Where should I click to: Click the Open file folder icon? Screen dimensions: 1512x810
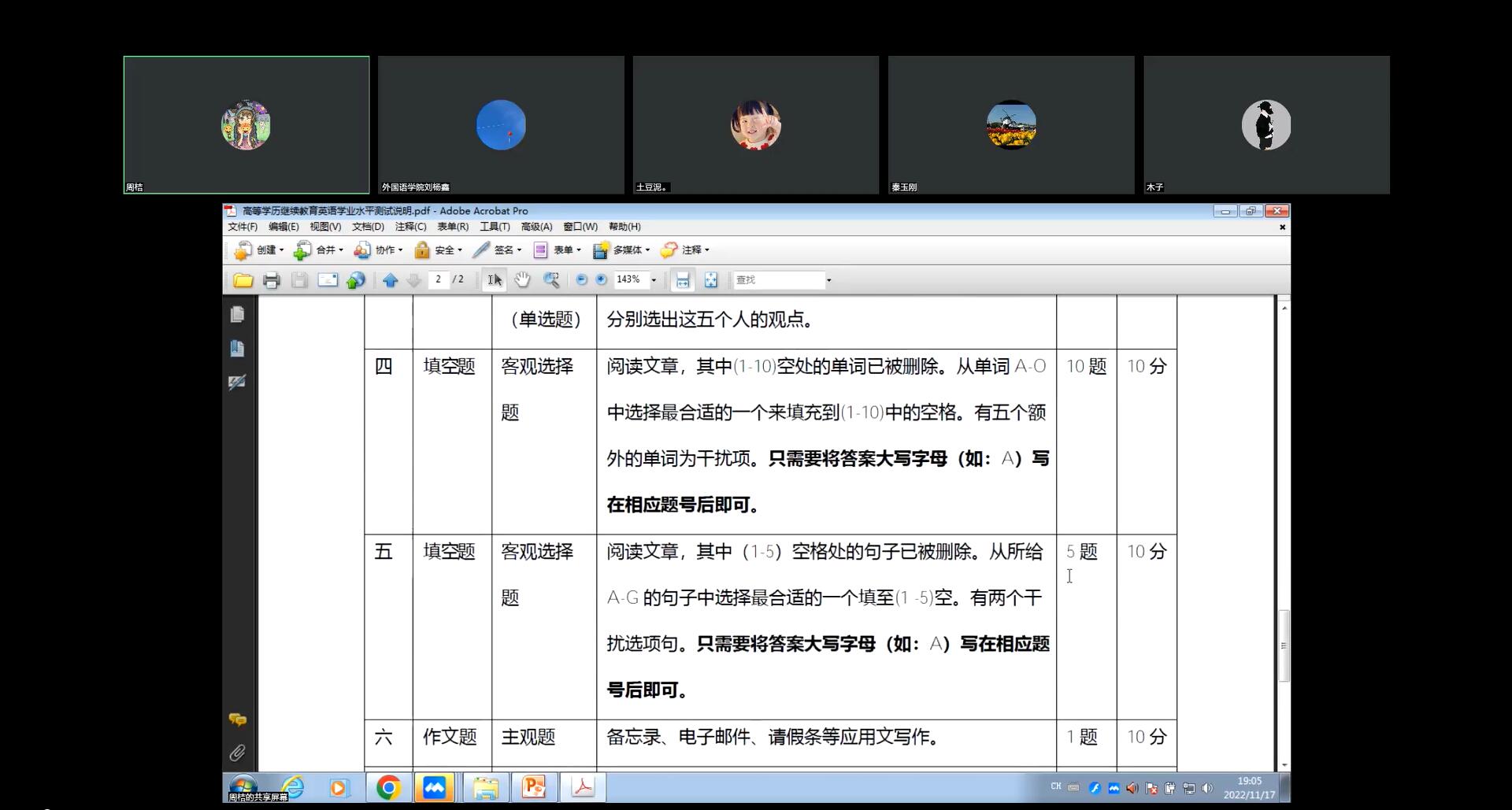[x=243, y=280]
